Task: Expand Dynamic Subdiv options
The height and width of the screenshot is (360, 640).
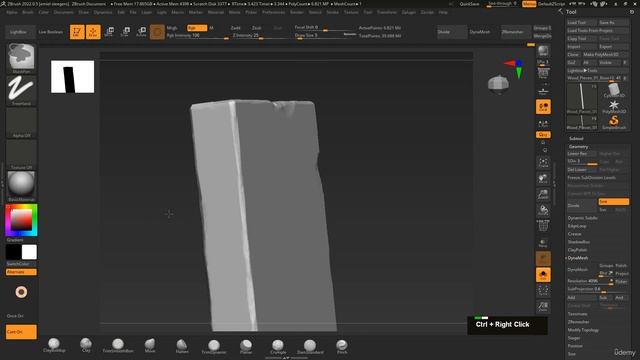Action: pos(582,218)
